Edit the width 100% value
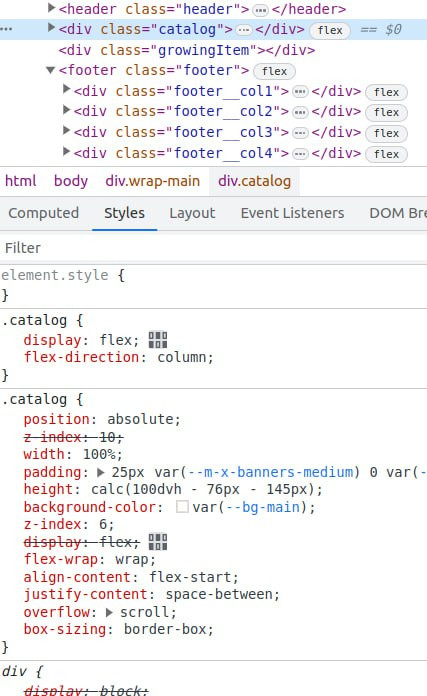The width and height of the screenshot is (427, 696). tap(98, 454)
